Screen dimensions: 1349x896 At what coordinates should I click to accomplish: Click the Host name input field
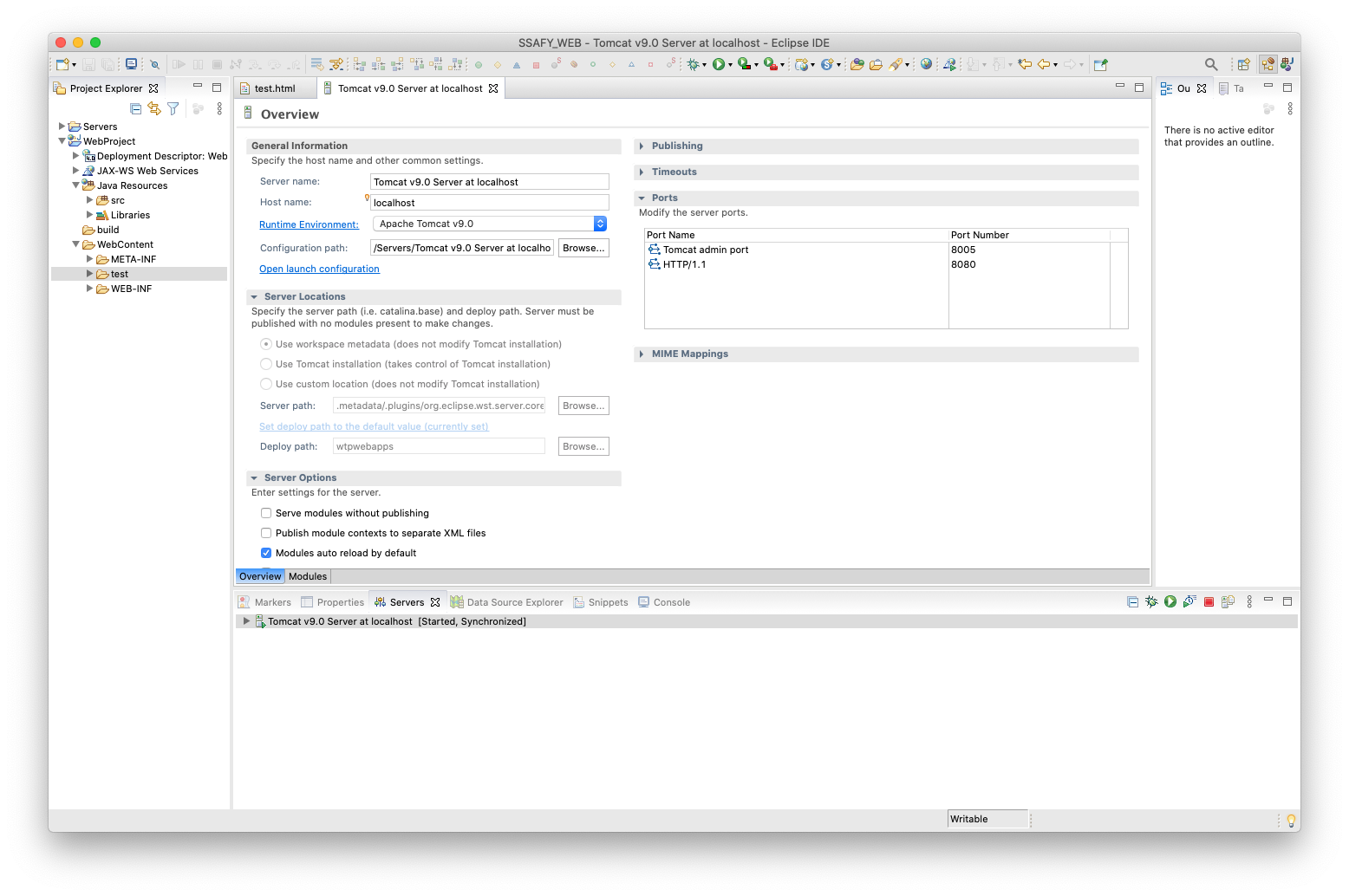[490, 203]
